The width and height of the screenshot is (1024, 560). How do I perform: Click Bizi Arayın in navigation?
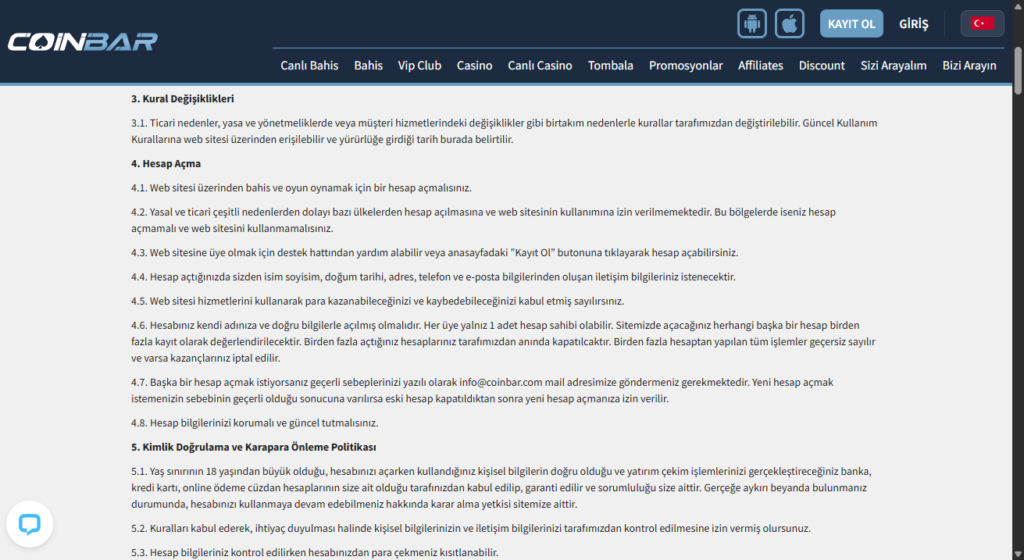point(969,65)
